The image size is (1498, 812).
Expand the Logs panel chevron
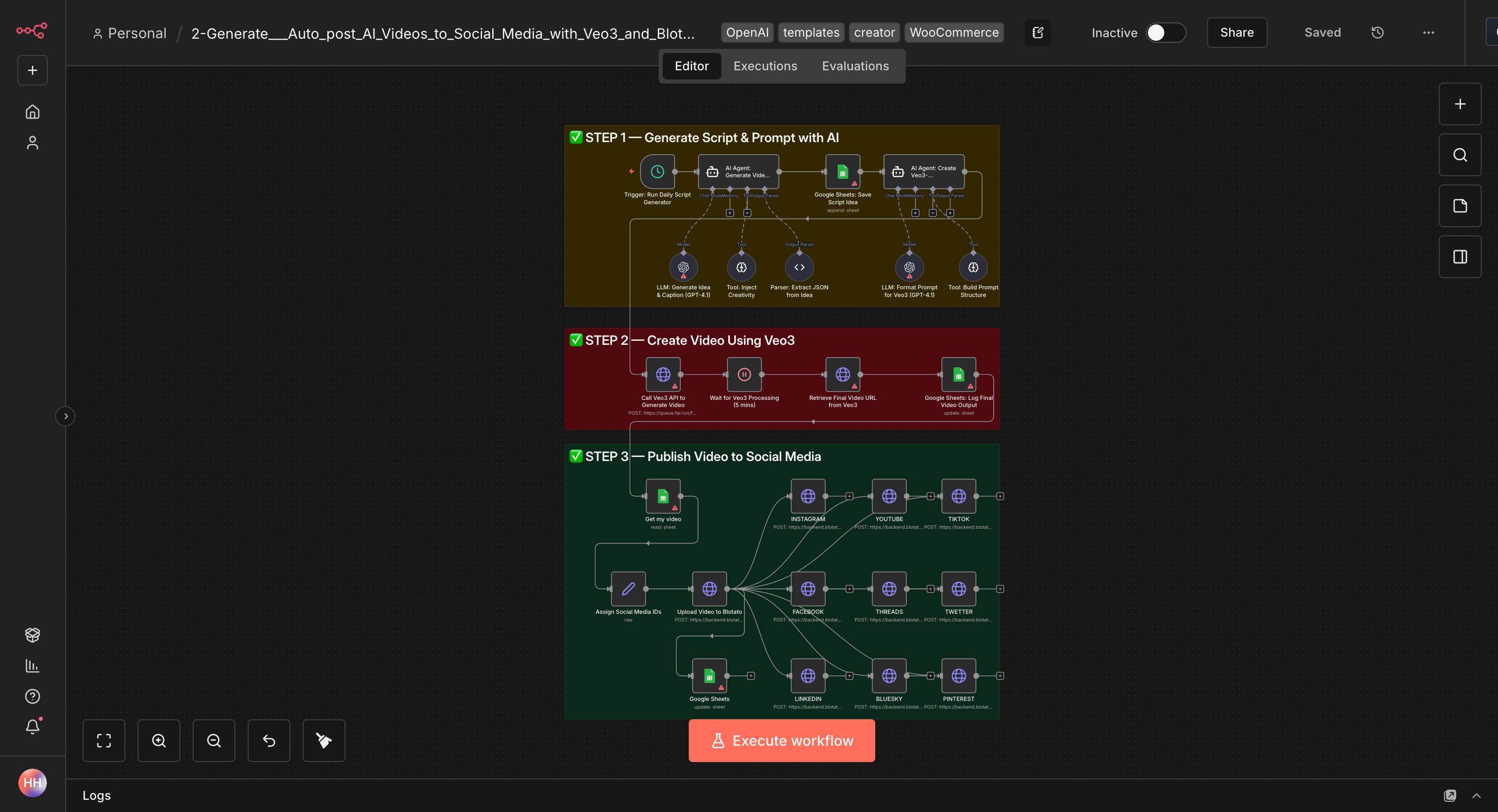pyautogui.click(x=1476, y=796)
